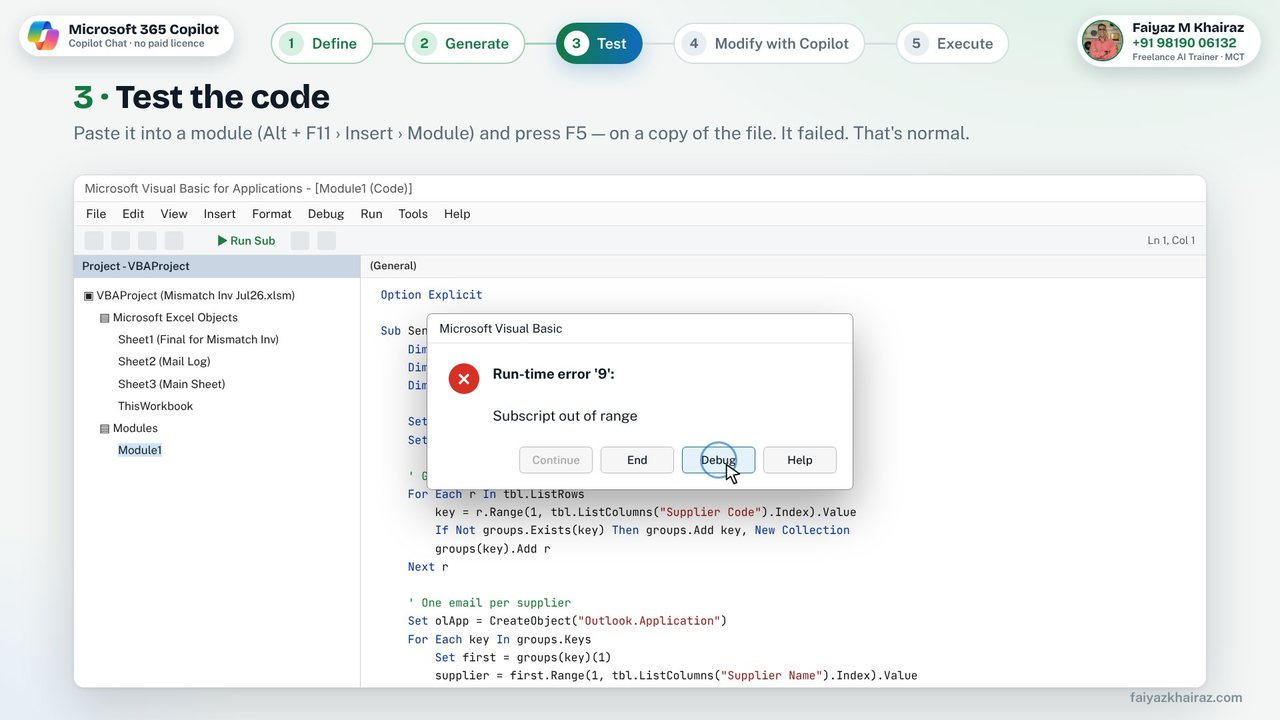Screen dimensions: 1280x720
Task: Click the Option Explicit line in the code
Action: click(431, 295)
